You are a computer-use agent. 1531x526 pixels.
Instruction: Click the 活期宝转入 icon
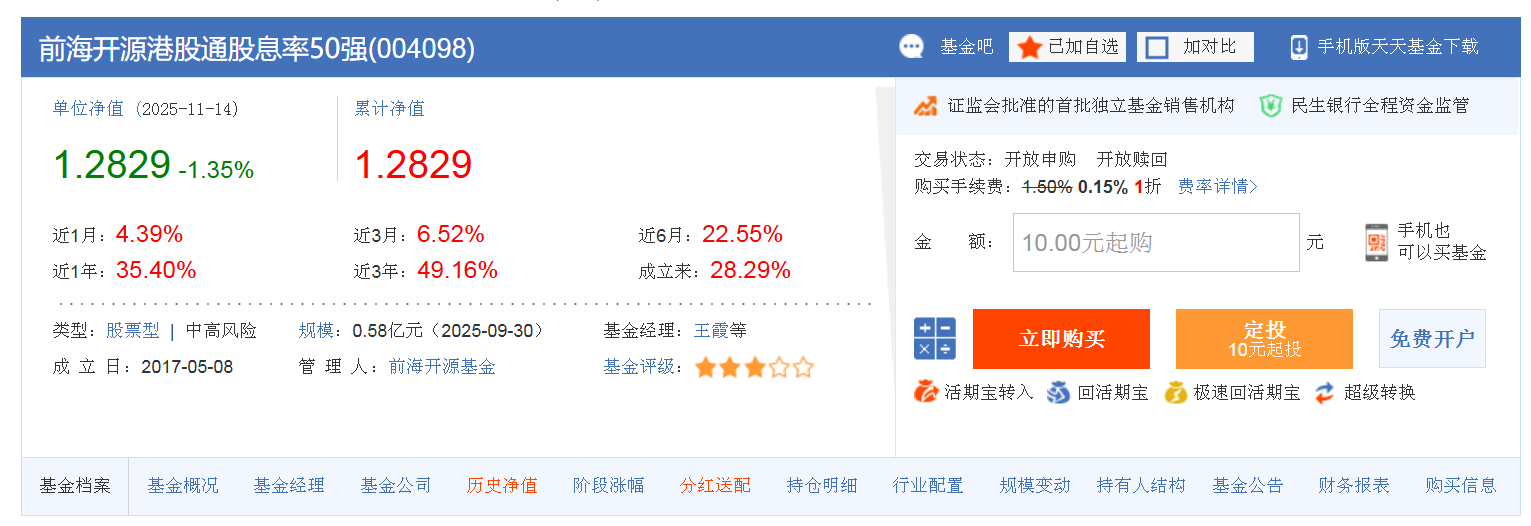(x=925, y=392)
